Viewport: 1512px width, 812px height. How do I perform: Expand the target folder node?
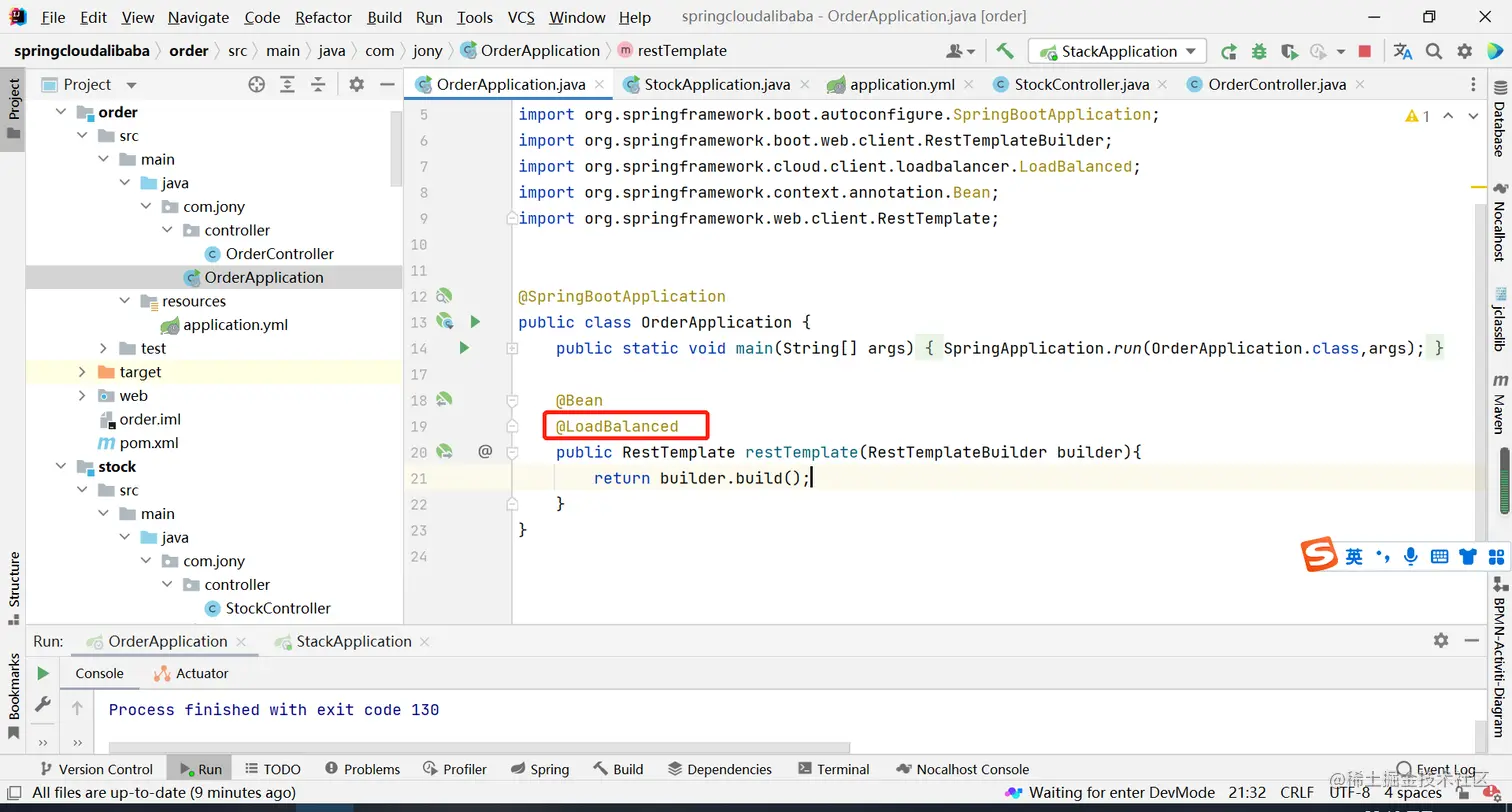(83, 372)
